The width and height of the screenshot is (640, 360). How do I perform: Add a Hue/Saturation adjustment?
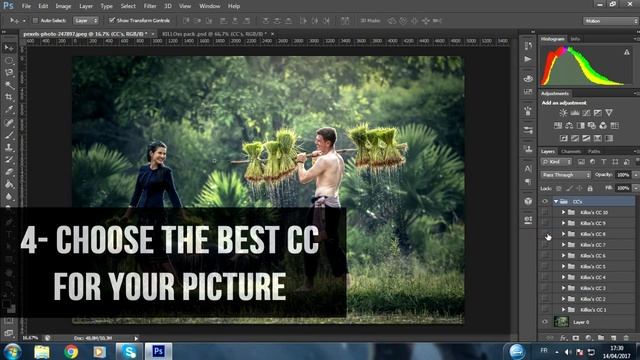[558, 126]
